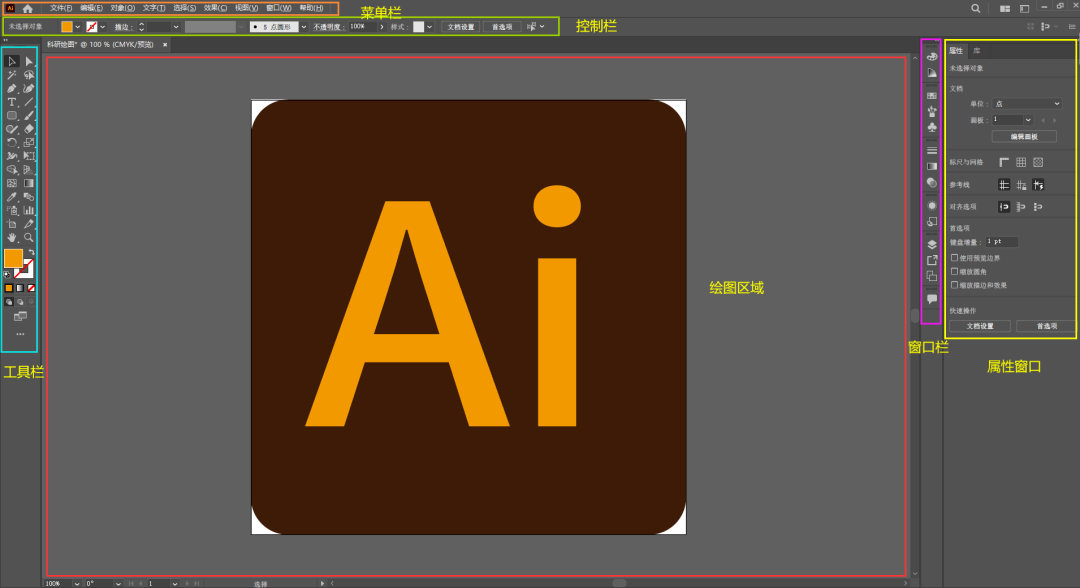This screenshot has width=1080, height=588.
Task: Select the Zoom tool
Action: tap(29, 238)
